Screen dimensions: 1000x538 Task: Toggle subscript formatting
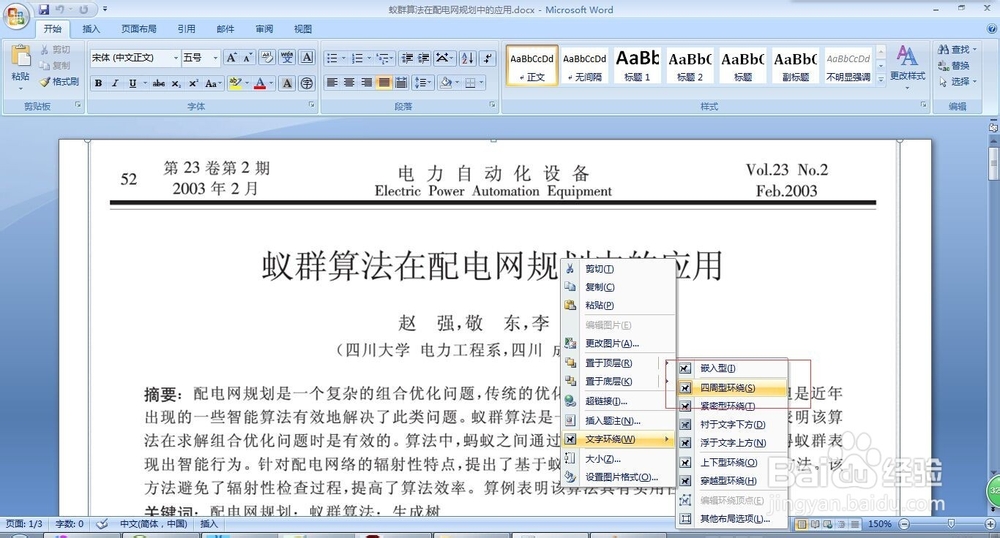coord(176,83)
